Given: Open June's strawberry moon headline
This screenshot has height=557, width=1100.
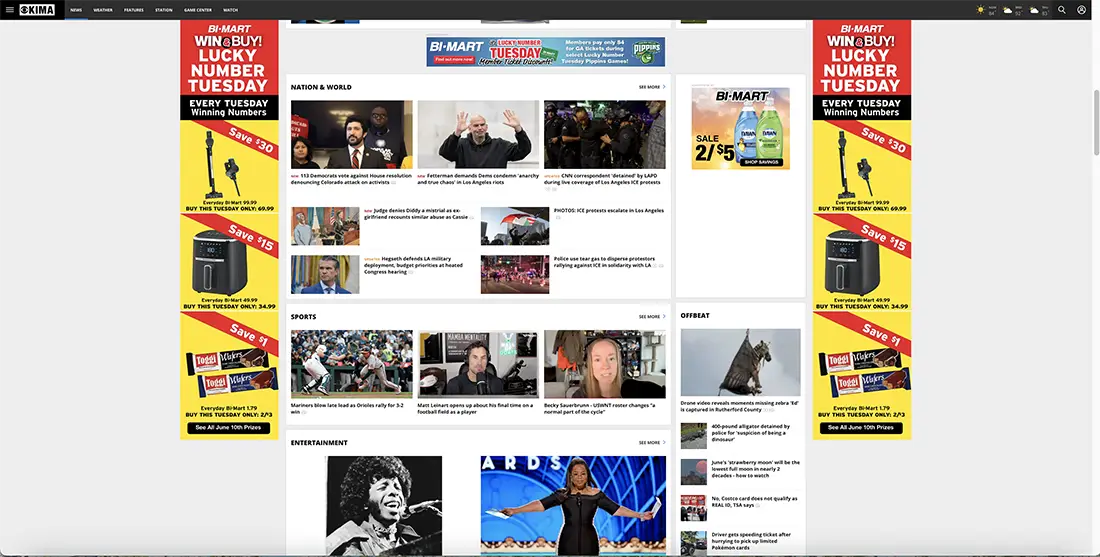Looking at the screenshot, I should [x=755, y=469].
